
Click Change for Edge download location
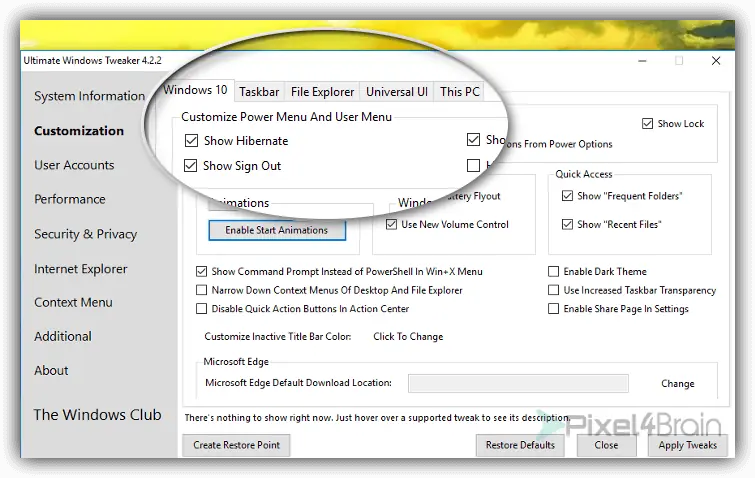(677, 384)
